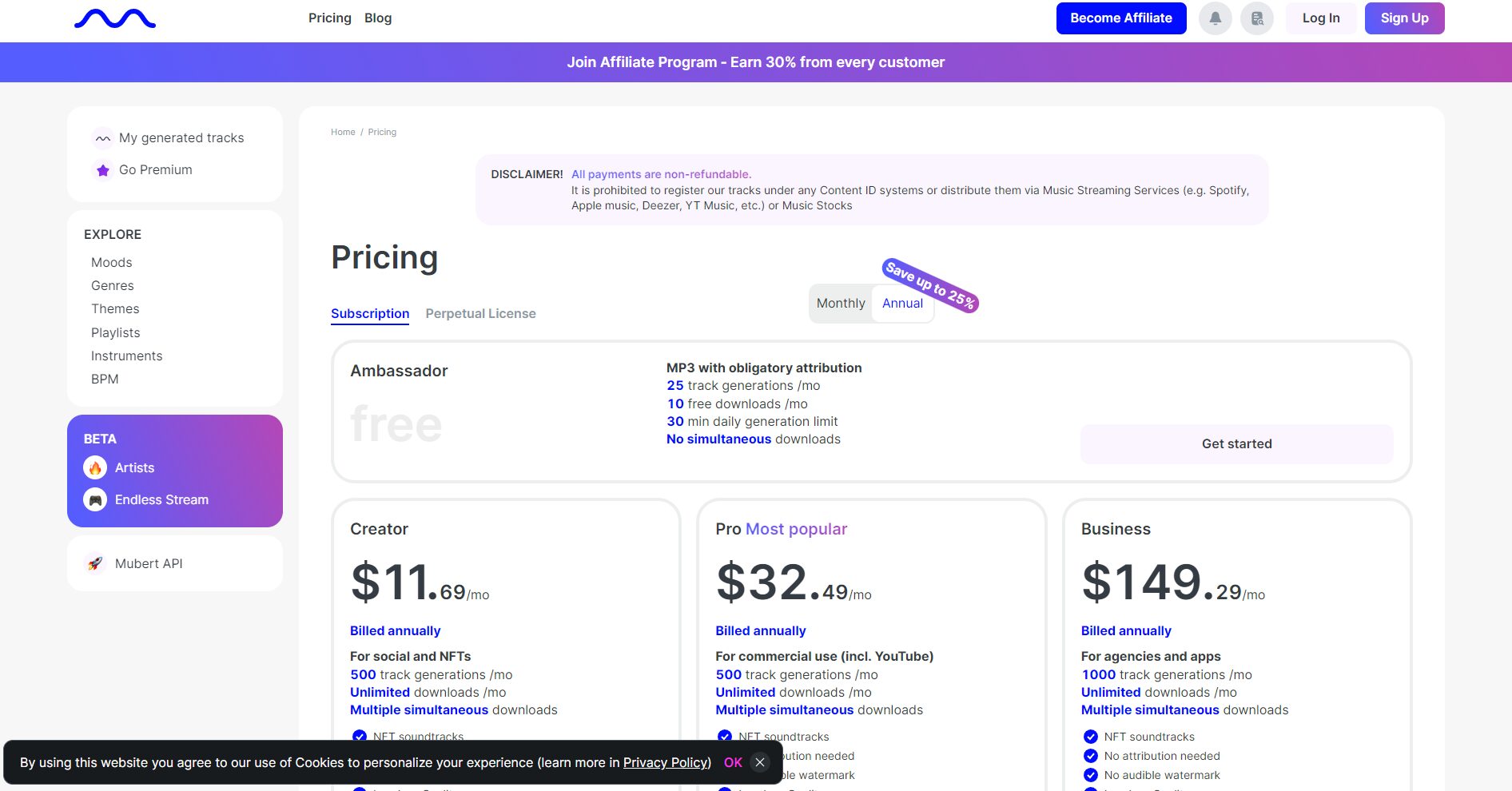Viewport: 1512px width, 791px height.
Task: Click Get started on the Ambassador plan
Action: (1236, 444)
